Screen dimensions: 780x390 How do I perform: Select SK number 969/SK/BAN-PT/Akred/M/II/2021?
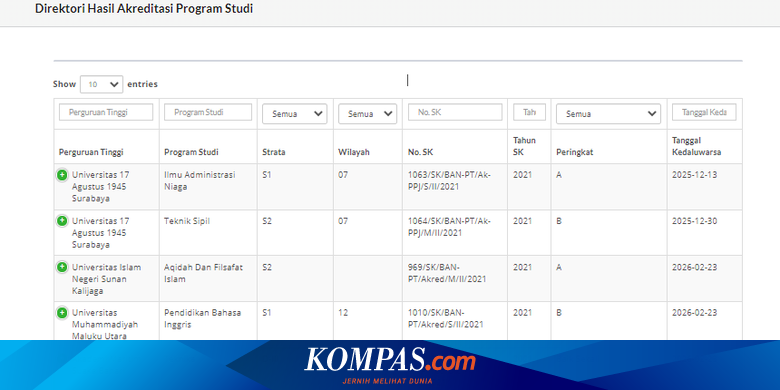click(447, 273)
